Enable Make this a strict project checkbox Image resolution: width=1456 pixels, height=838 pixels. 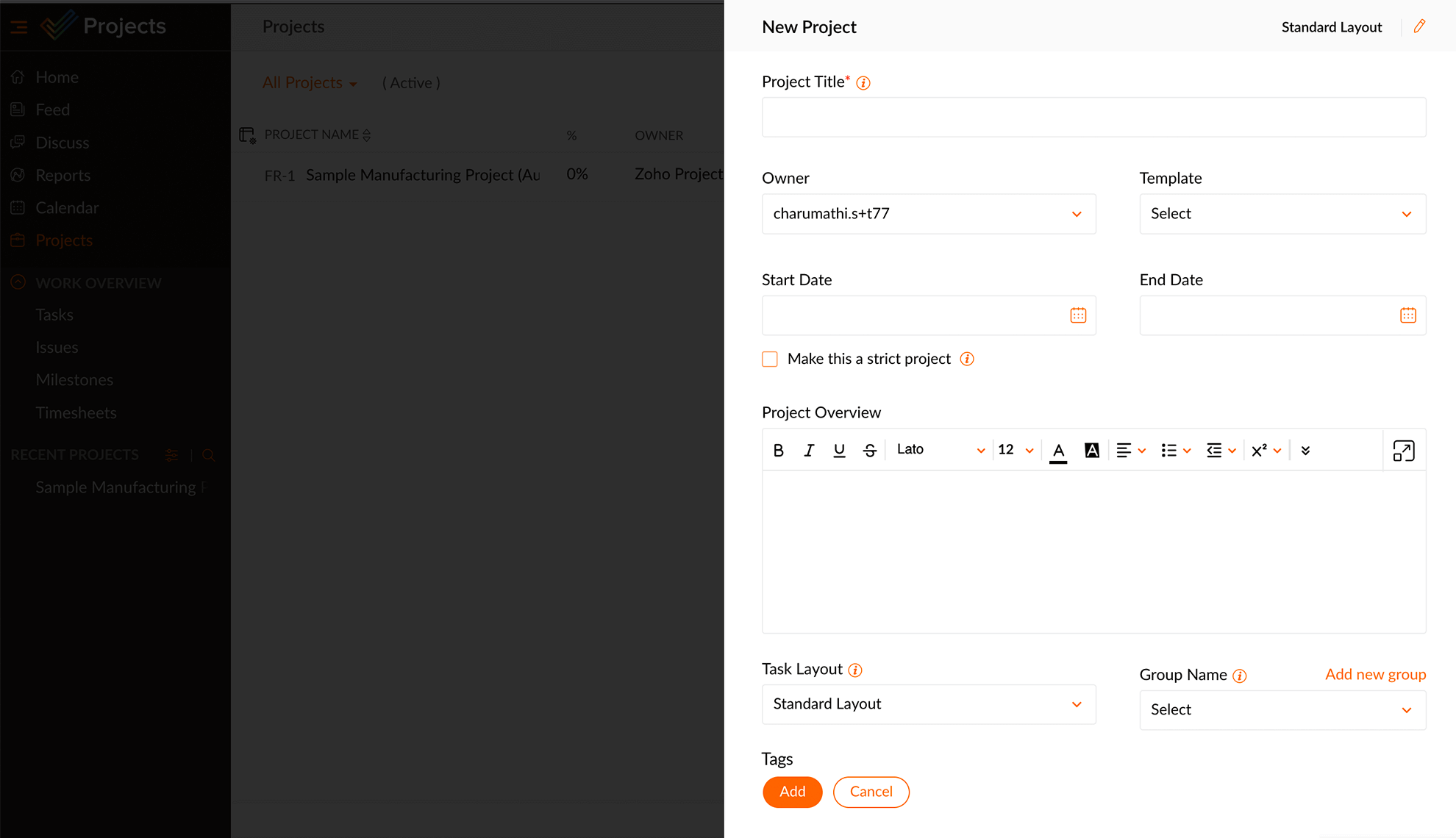point(769,359)
